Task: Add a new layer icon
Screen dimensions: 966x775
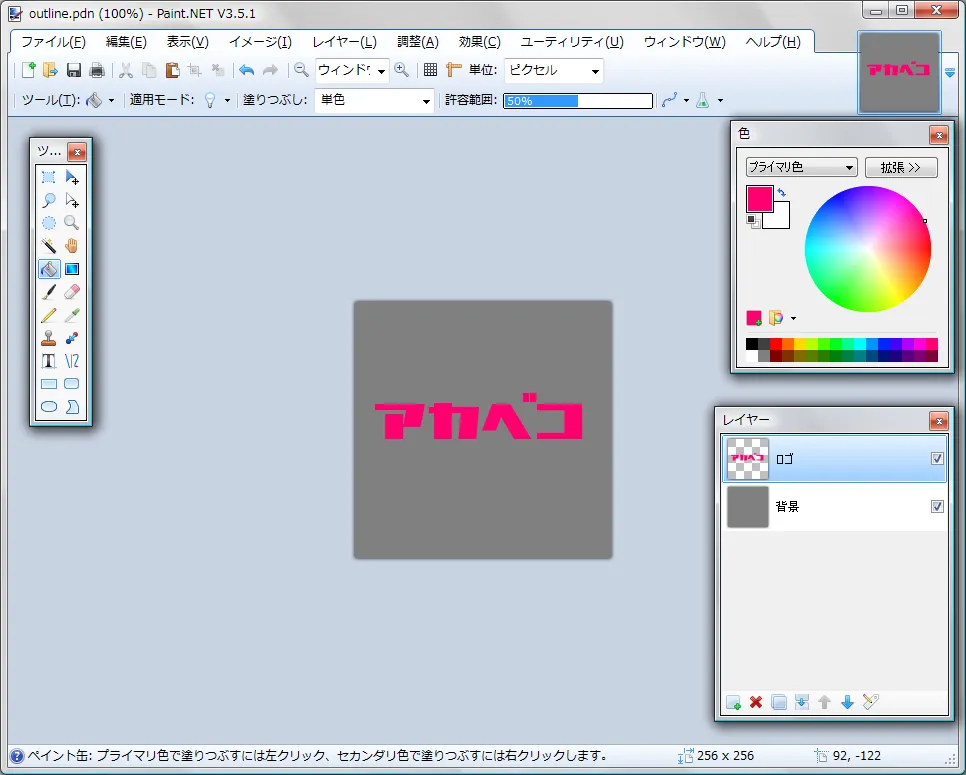Action: click(x=733, y=702)
